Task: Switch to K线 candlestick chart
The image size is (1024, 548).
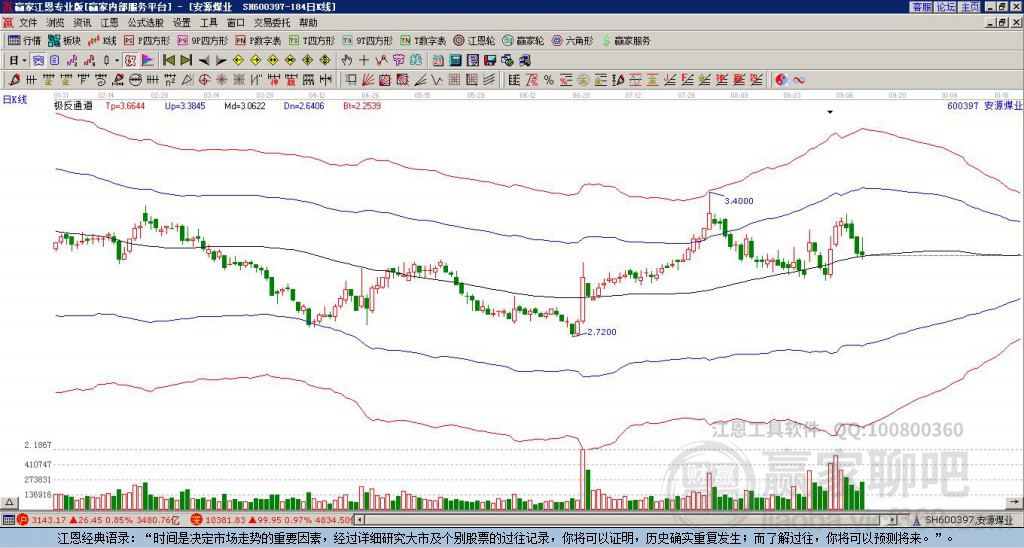Action: [102, 40]
